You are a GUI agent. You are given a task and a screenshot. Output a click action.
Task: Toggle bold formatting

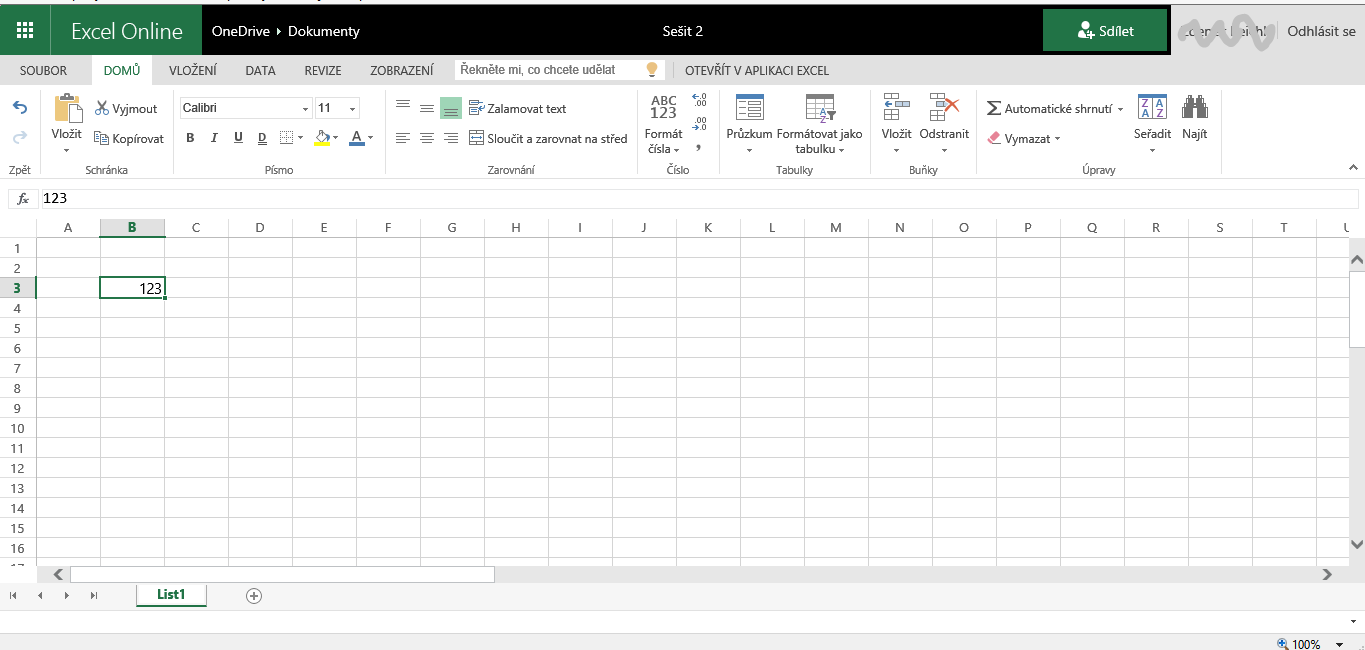click(190, 138)
